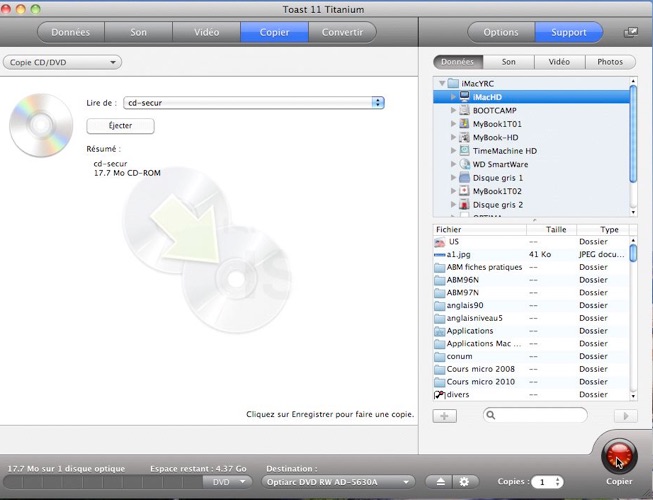Show Vidéo in media browser
Screen dimensions: 653x500
pos(559,62)
